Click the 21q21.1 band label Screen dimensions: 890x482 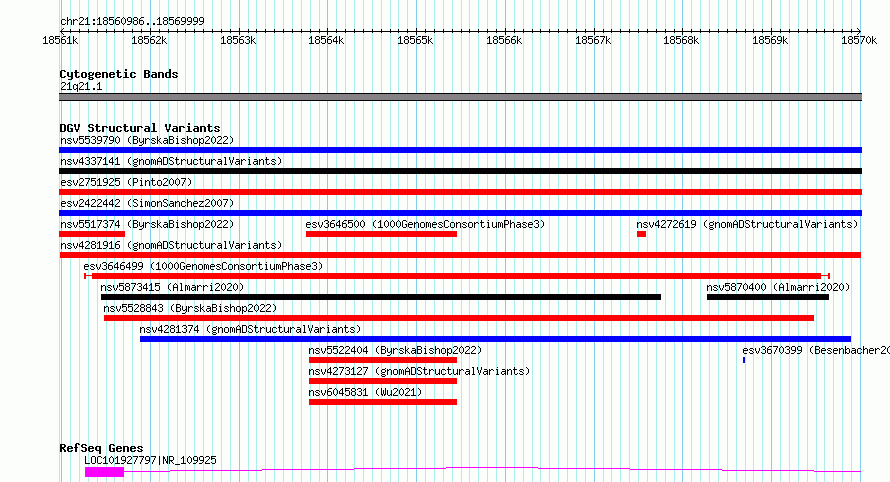click(81, 86)
